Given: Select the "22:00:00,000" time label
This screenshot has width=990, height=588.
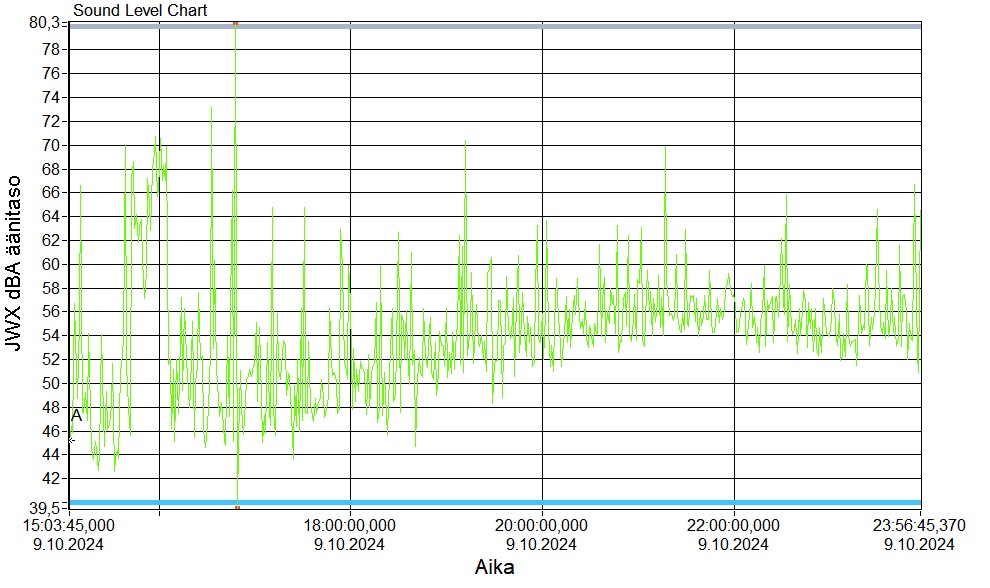Looking at the screenshot, I should (733, 525).
